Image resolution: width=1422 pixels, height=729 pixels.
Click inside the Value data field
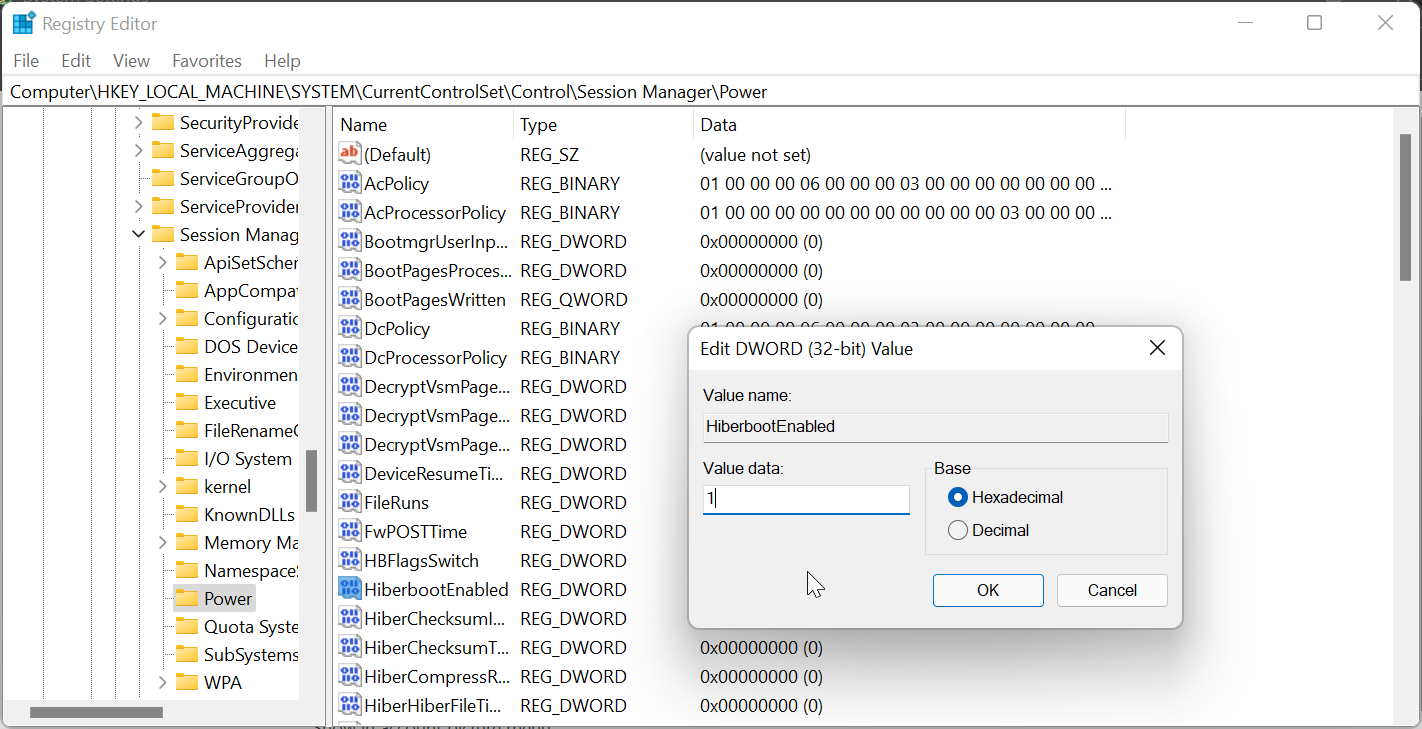point(806,499)
